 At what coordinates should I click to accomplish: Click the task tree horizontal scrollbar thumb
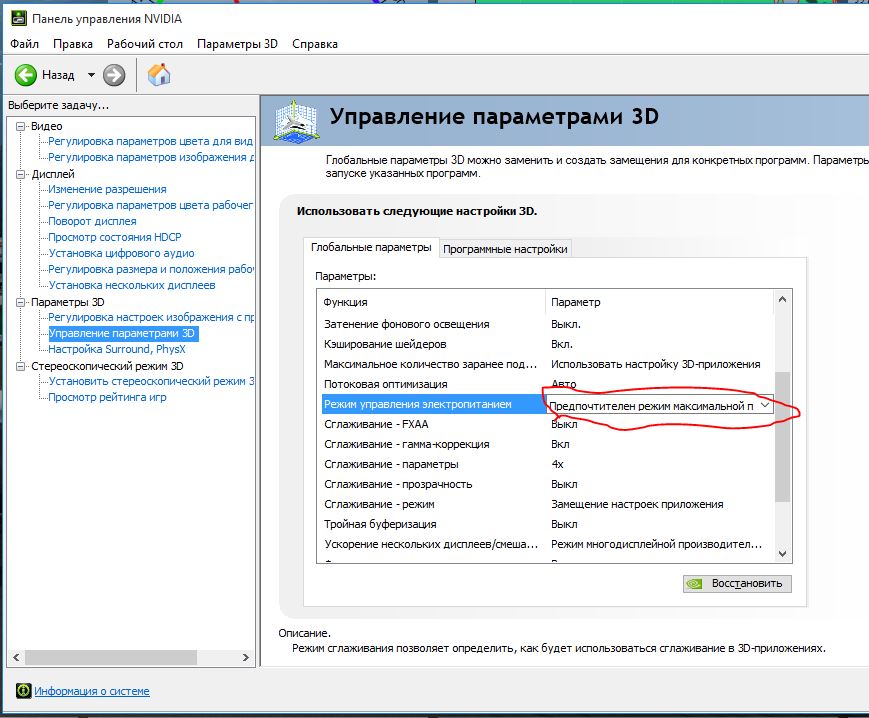[x=111, y=658]
